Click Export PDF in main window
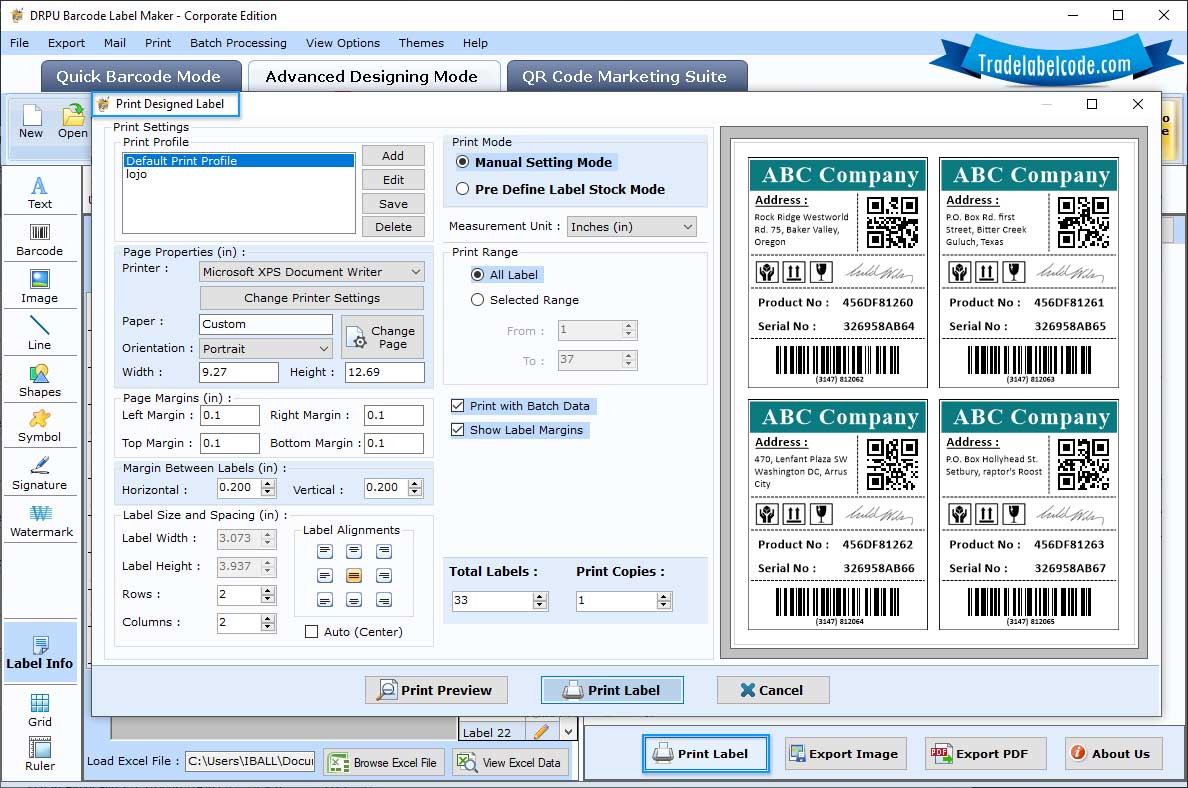The image size is (1188, 788). [985, 754]
